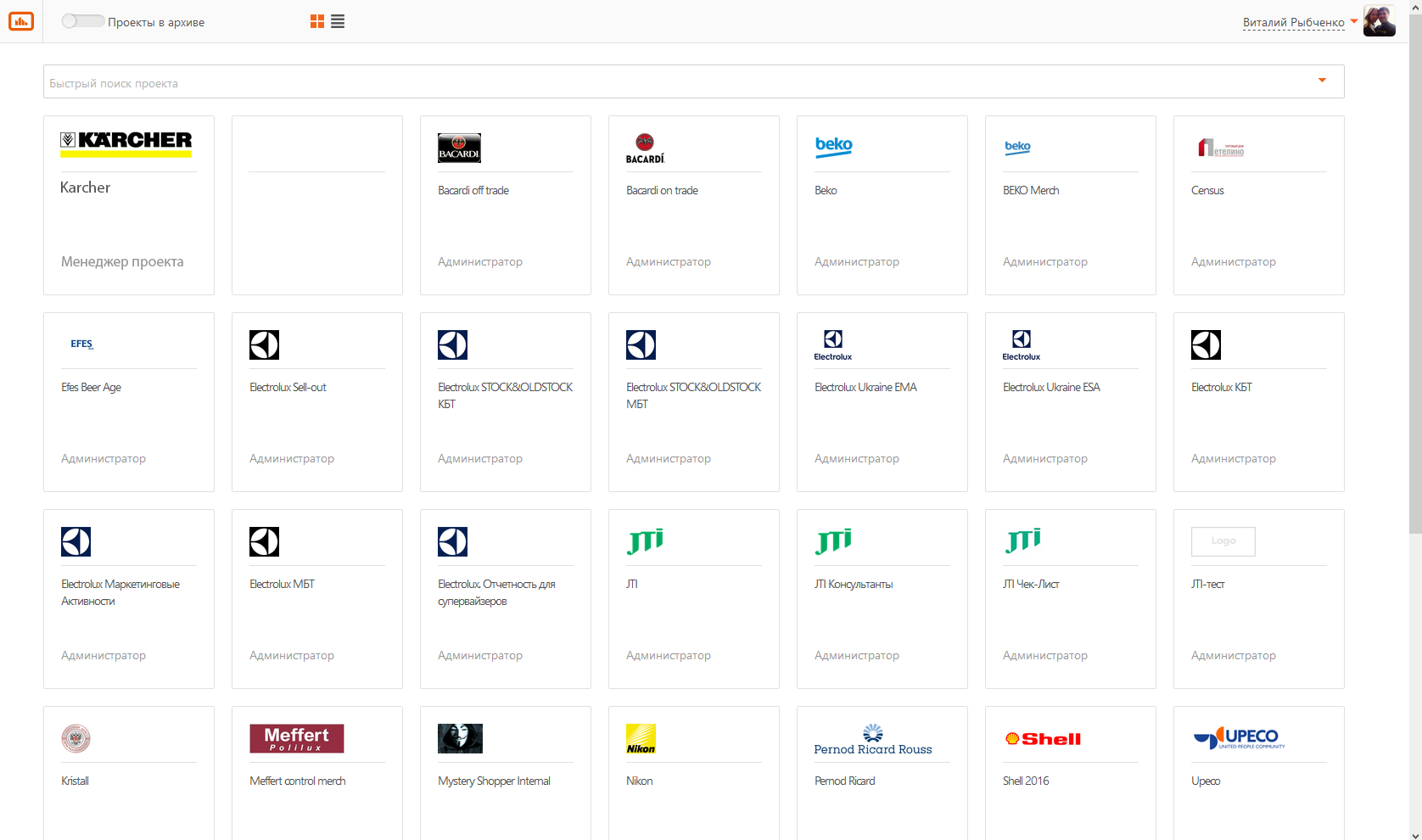Image resolution: width=1422 pixels, height=840 pixels.
Task: Click the user profile avatar
Action: point(1380,21)
